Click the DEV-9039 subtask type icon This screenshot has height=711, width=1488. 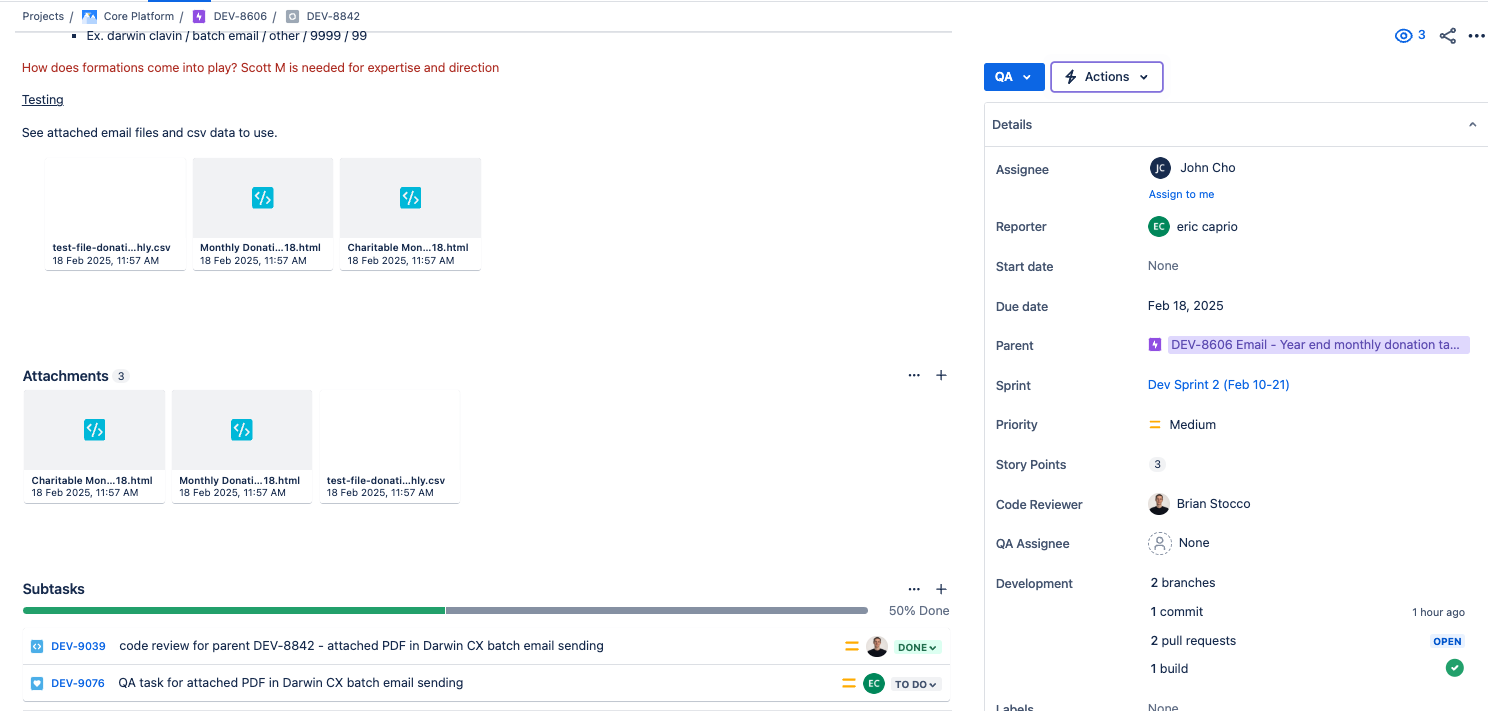click(37, 646)
